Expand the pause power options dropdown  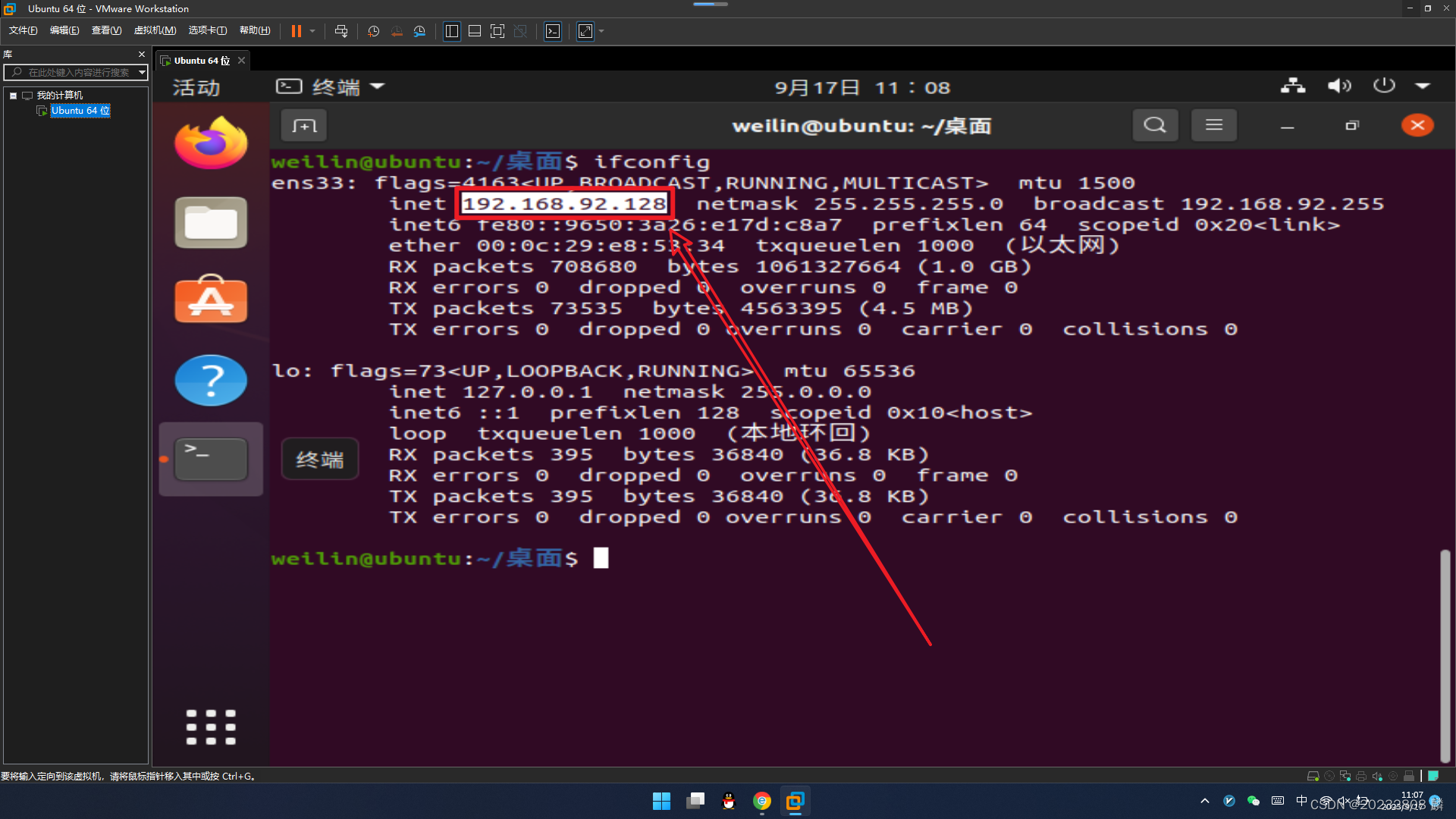[x=312, y=31]
